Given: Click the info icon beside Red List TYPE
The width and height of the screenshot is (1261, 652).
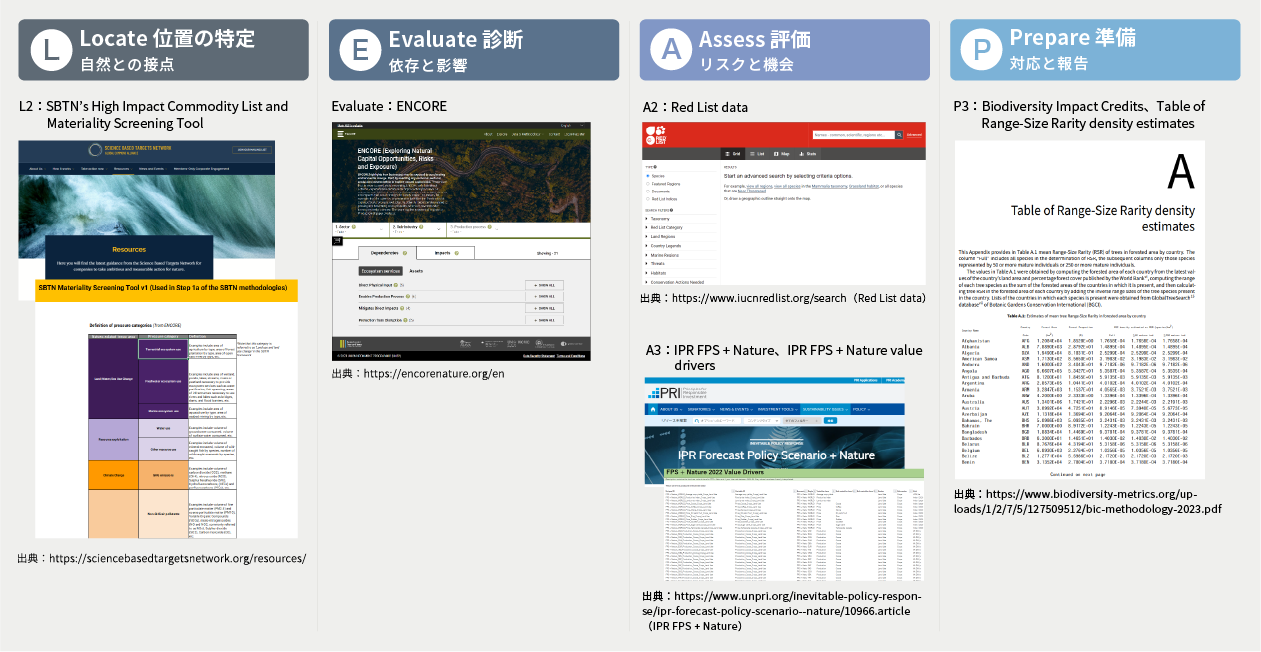Looking at the screenshot, I should coord(655,167).
